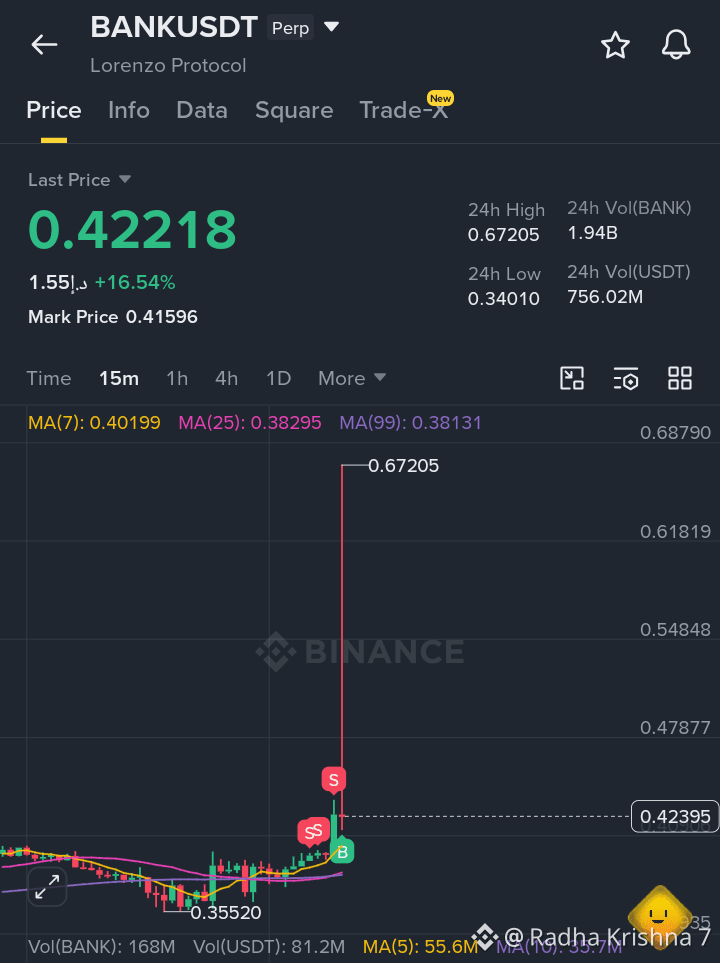
Task: Tap the yellow smiley assistant icon
Action: coord(659,916)
